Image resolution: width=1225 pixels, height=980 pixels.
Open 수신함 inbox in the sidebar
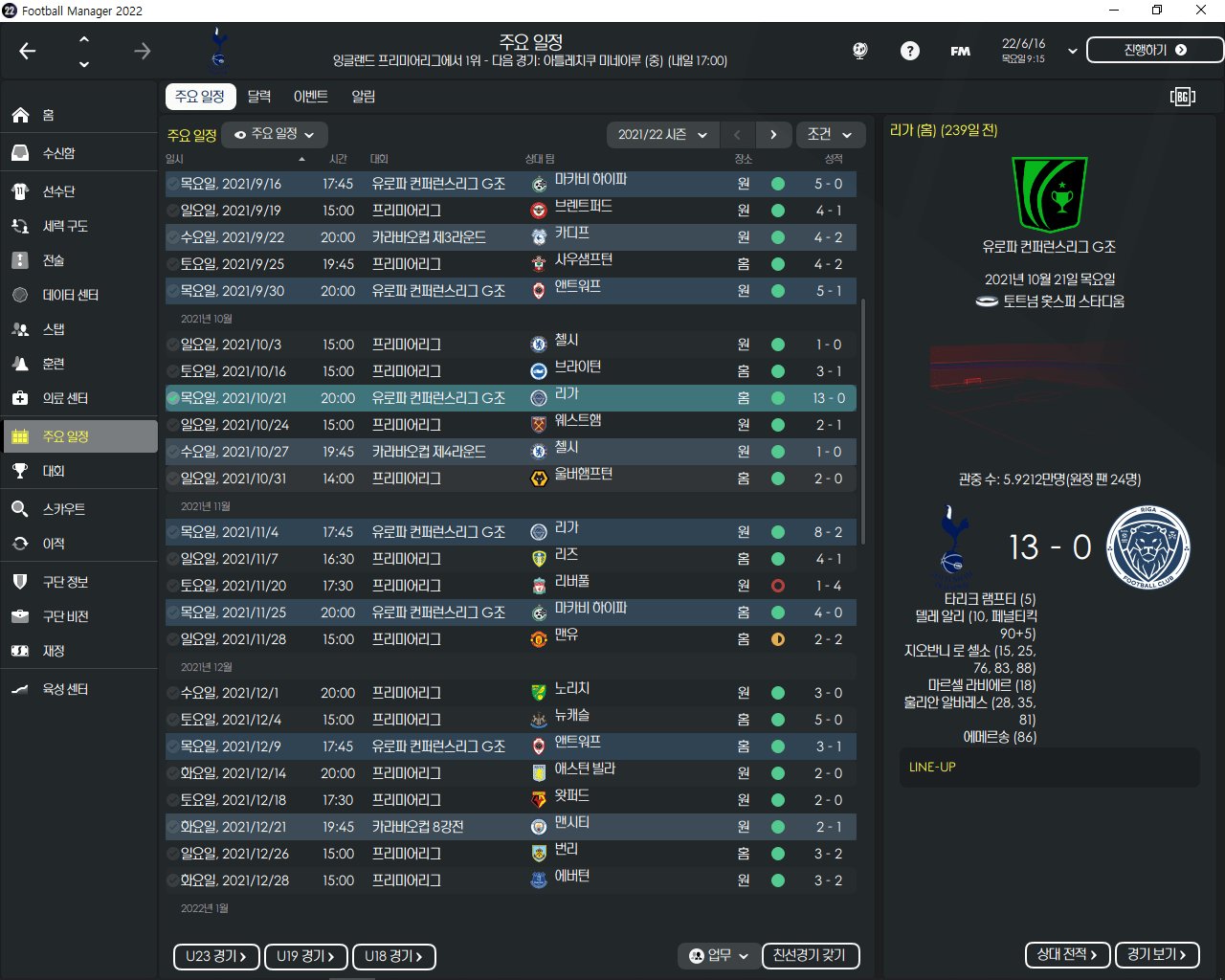tap(79, 153)
